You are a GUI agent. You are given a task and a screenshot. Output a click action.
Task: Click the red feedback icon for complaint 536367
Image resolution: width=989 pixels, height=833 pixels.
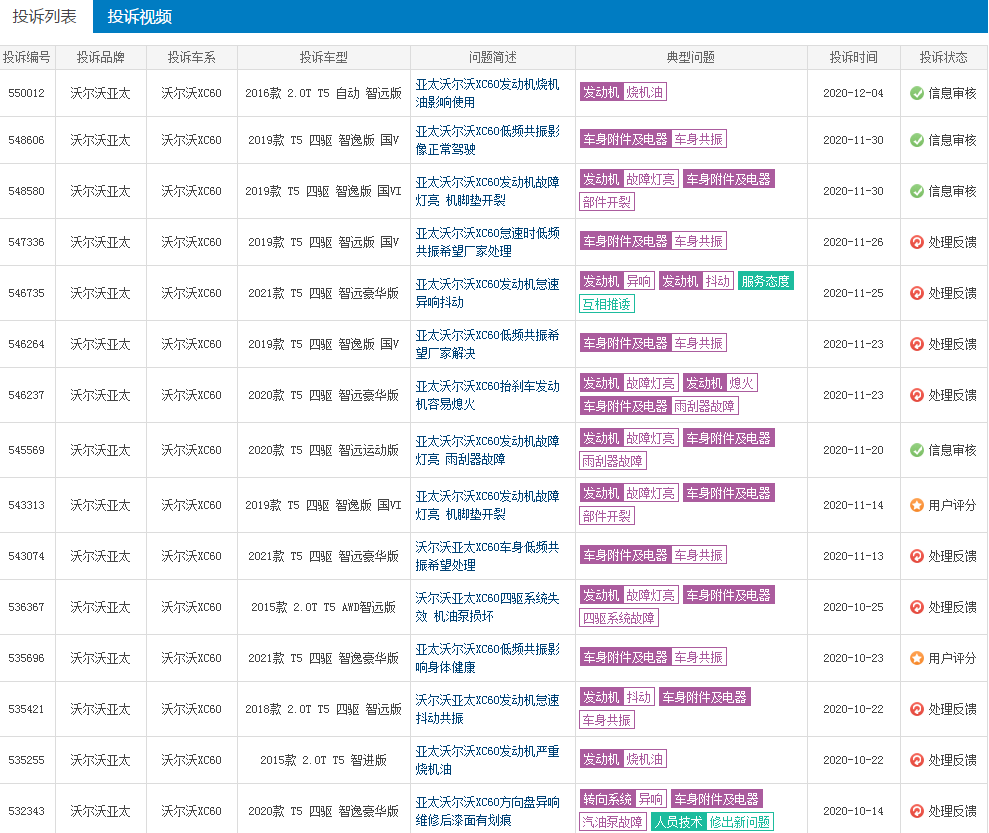click(x=917, y=607)
